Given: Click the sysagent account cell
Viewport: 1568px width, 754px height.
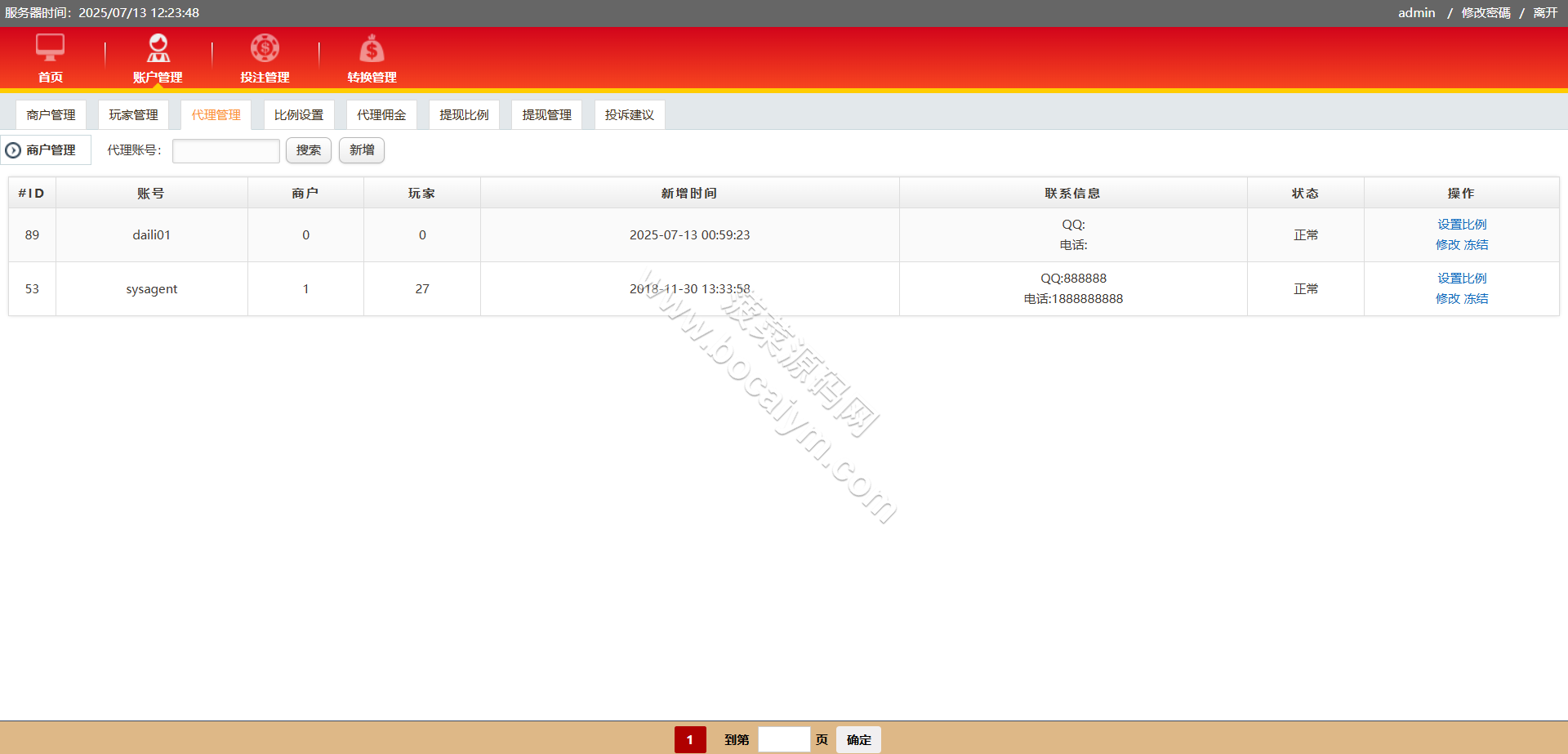Looking at the screenshot, I should pos(151,289).
